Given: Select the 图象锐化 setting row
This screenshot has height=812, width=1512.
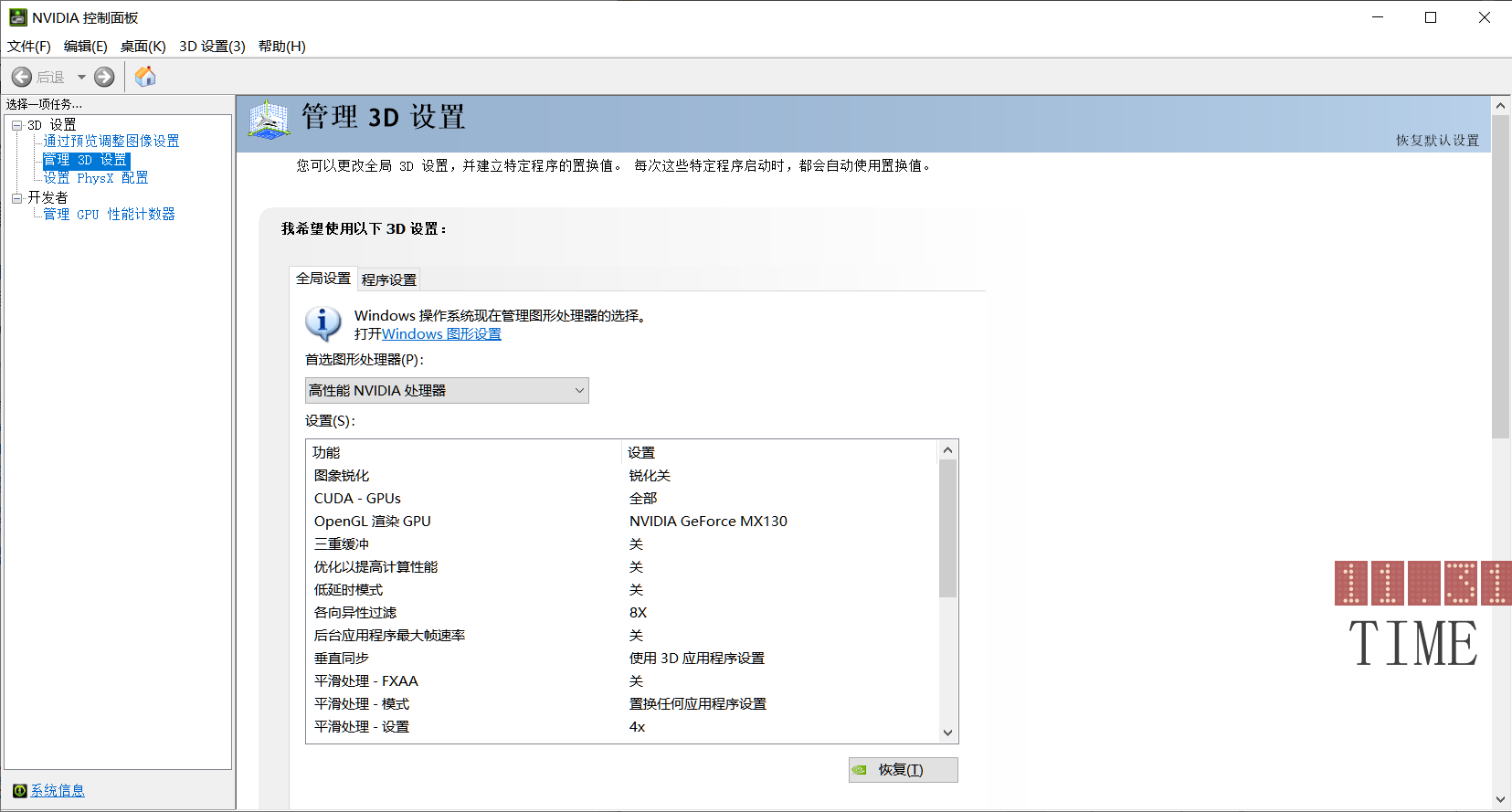Looking at the screenshot, I should 622,476.
